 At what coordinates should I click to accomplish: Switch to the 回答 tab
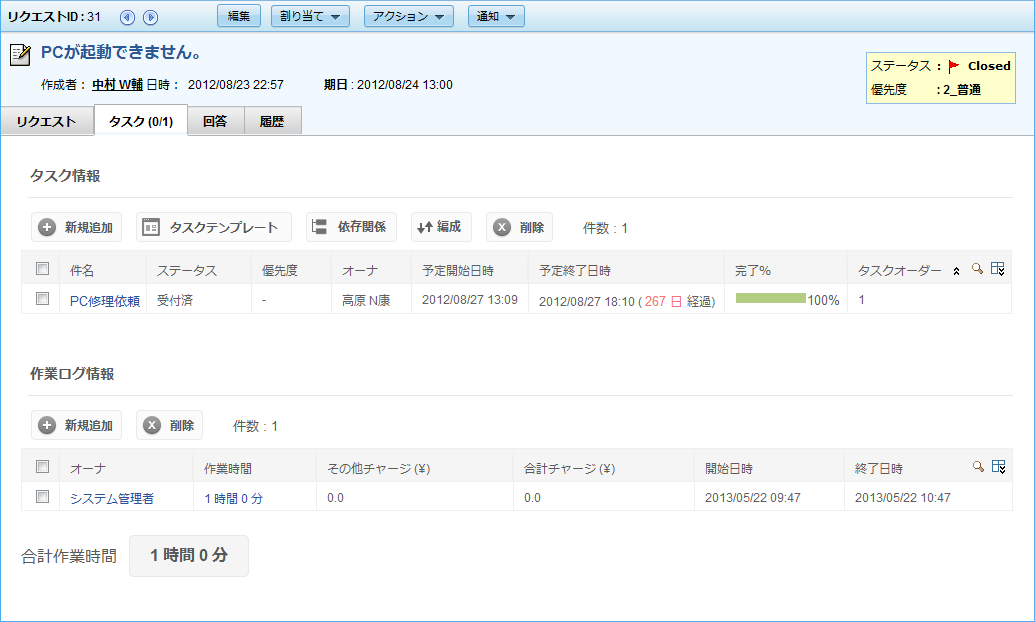(215, 121)
